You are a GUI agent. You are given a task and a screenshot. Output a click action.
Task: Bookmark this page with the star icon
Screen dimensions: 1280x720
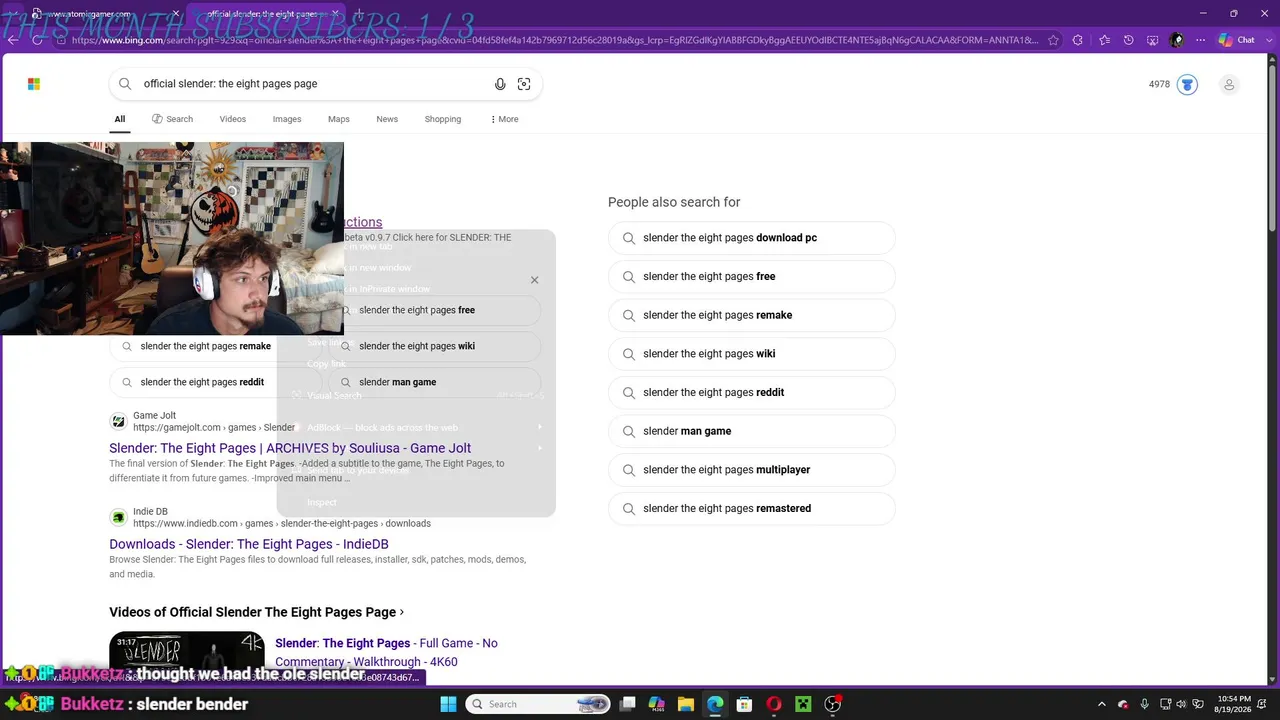click(1053, 40)
